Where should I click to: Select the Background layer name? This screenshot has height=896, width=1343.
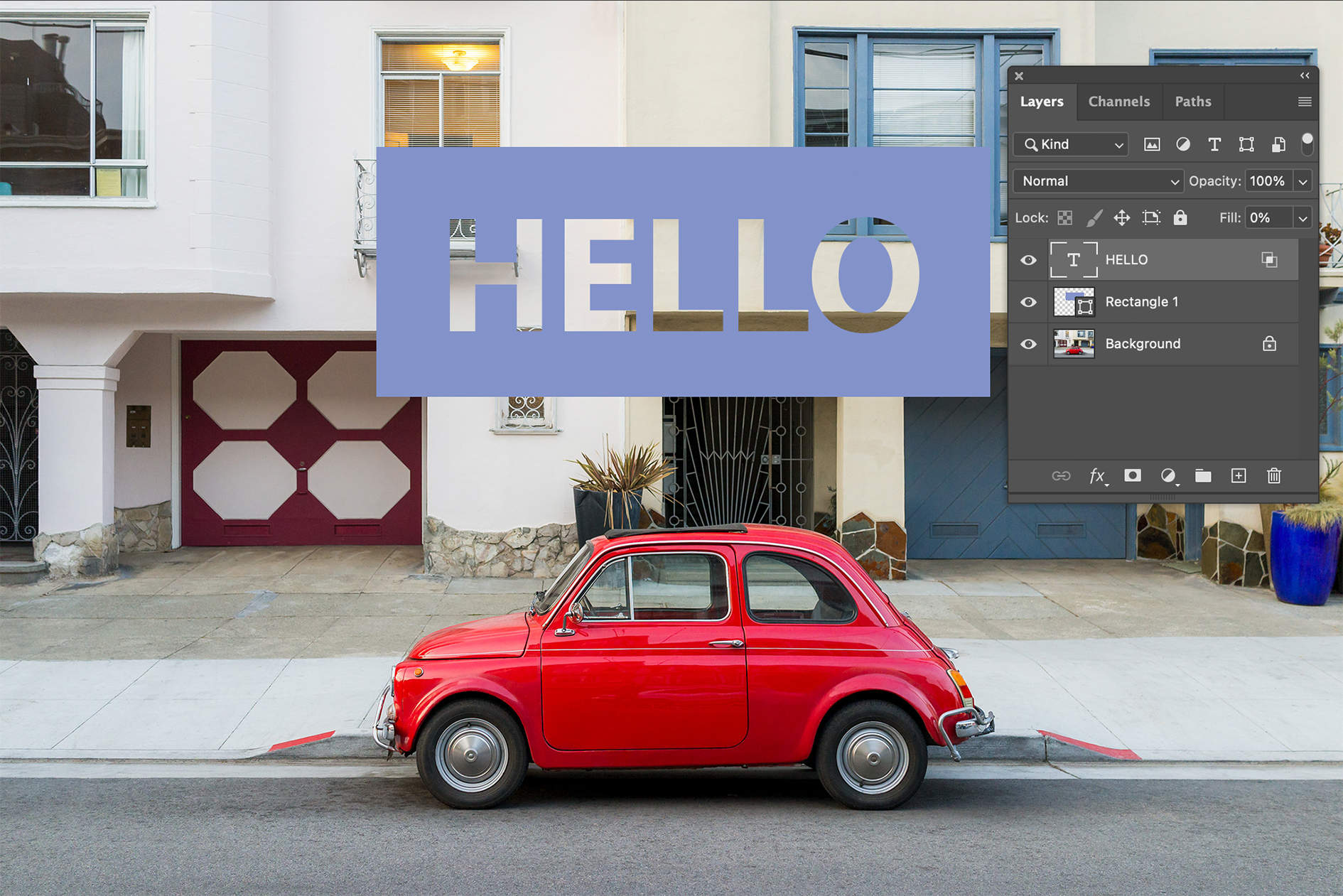[1143, 344]
